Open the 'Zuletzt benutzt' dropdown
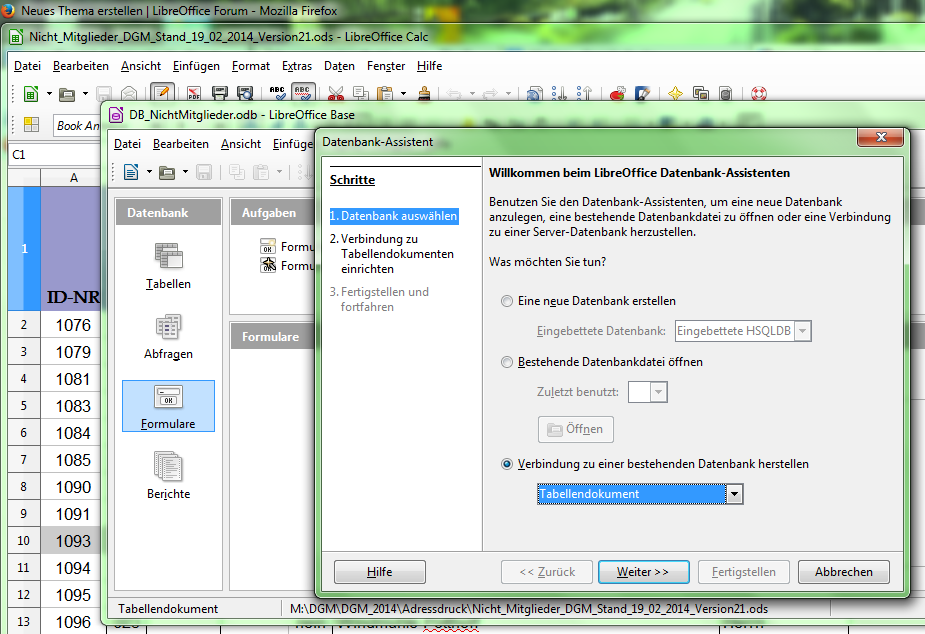This screenshot has width=925, height=634. [x=659, y=392]
